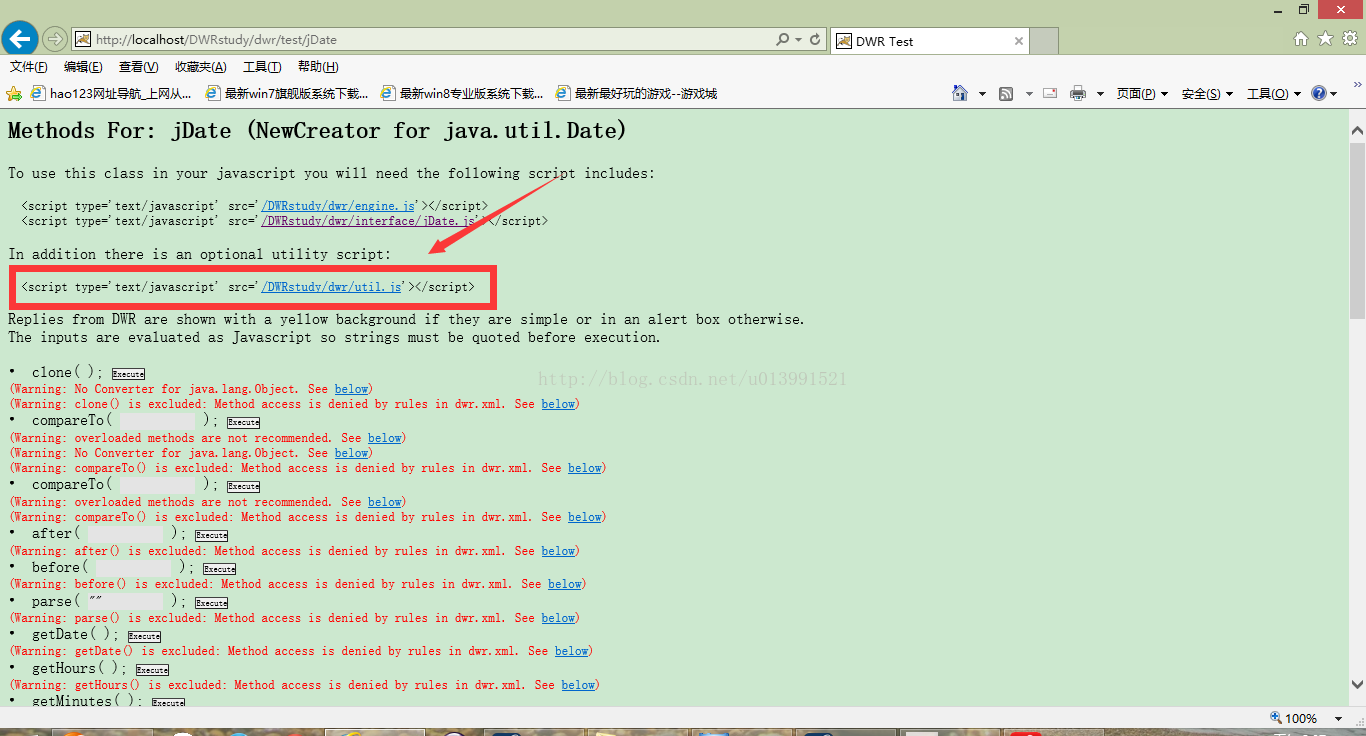Click the first compareTo( input field

[158, 421]
